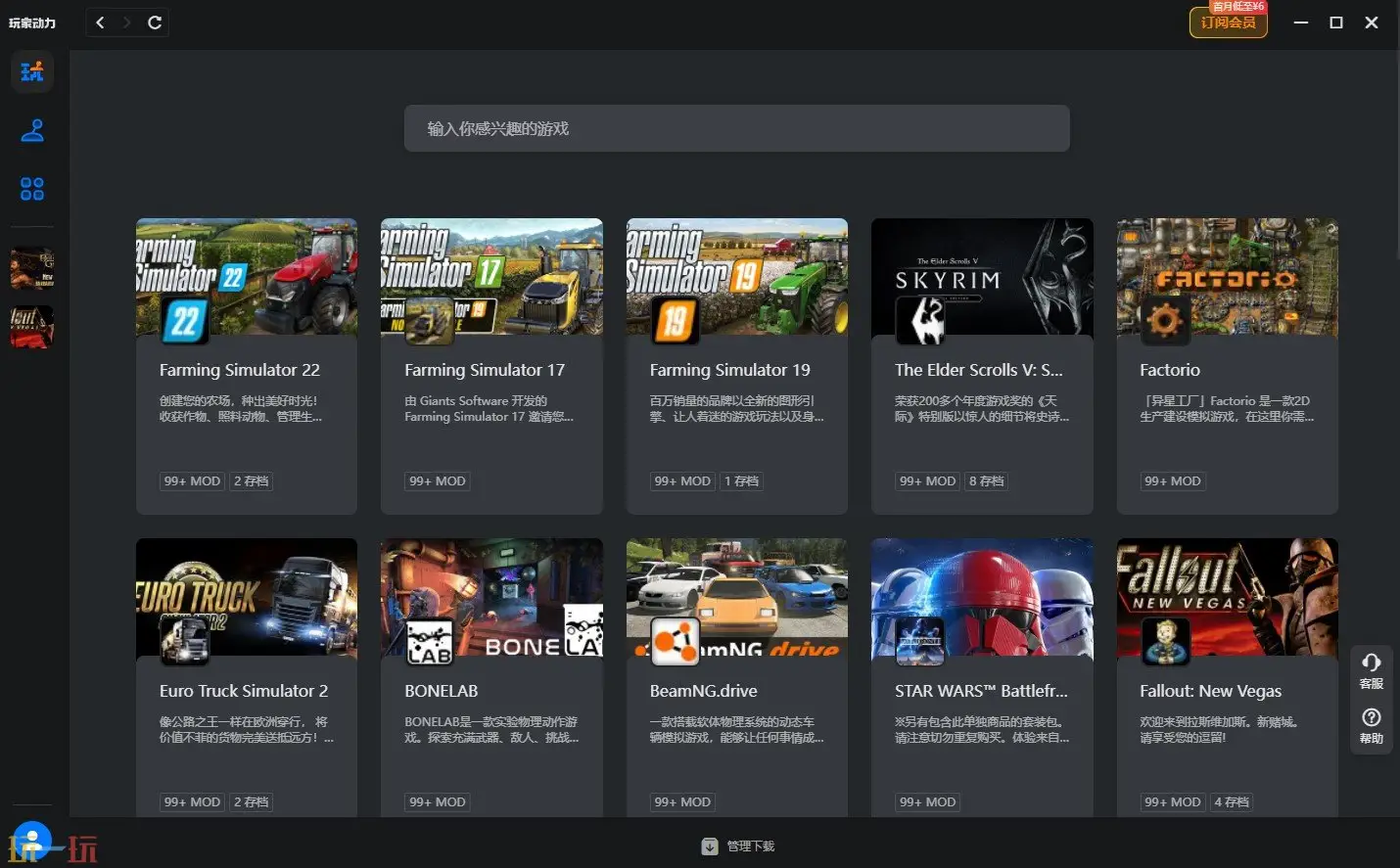Click the BeamNG.drive cover image
Image resolution: width=1400 pixels, height=868 pixels.
pos(736,597)
